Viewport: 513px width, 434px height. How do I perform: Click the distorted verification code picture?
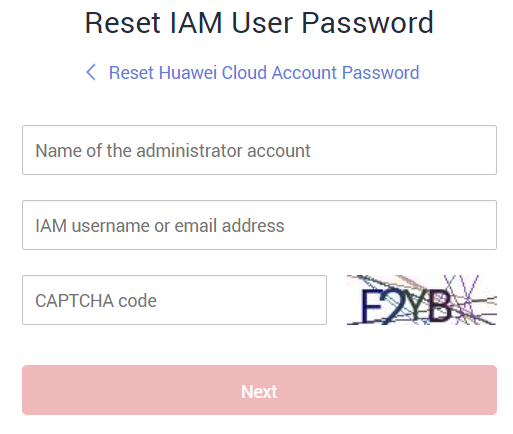click(x=422, y=300)
